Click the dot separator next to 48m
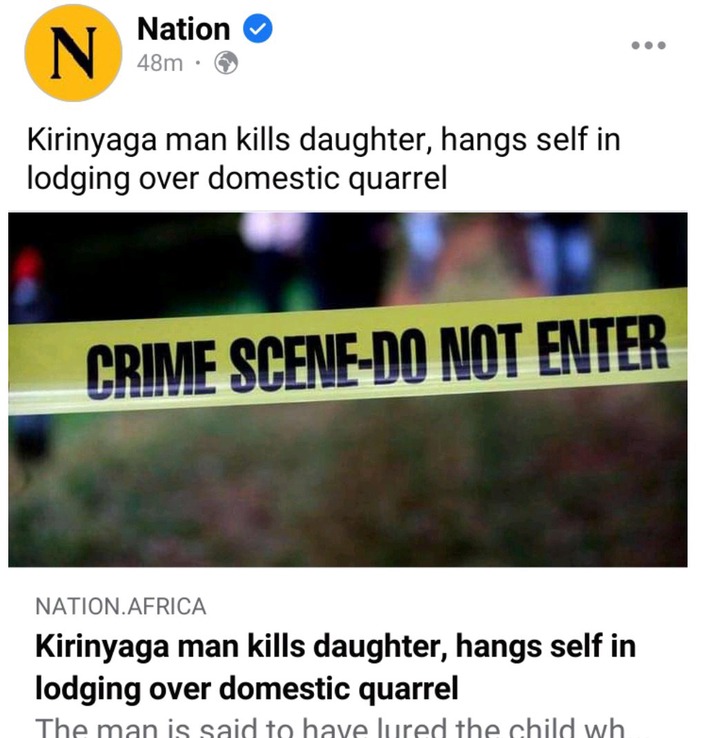The image size is (720, 738). [198, 63]
